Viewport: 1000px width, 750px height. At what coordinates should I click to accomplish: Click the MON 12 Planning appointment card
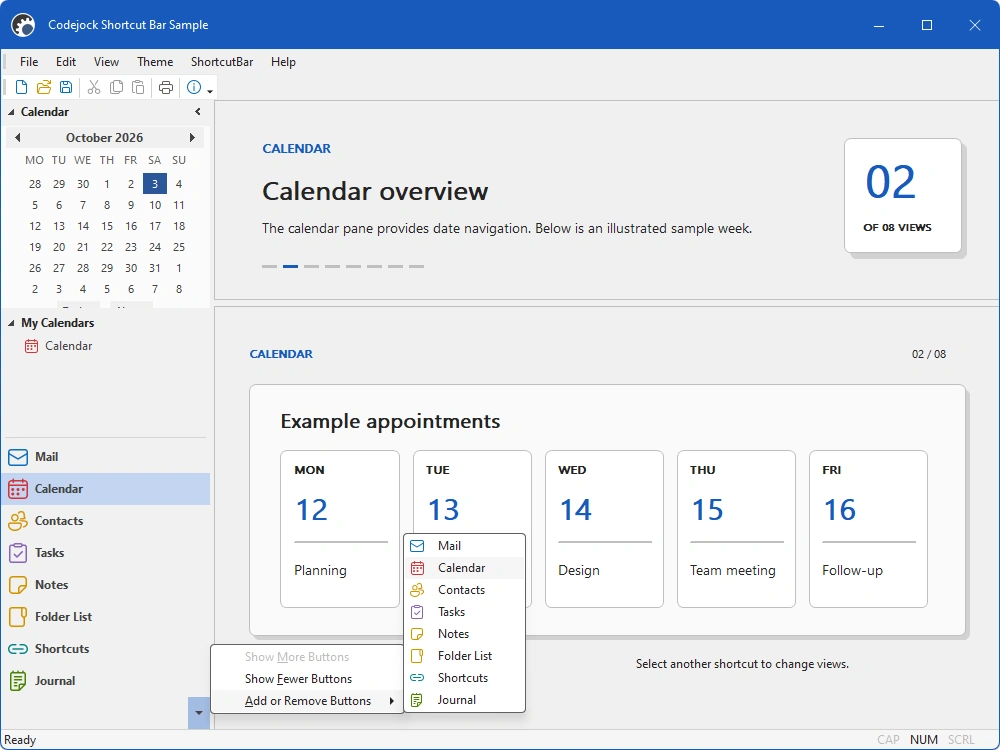(340, 529)
